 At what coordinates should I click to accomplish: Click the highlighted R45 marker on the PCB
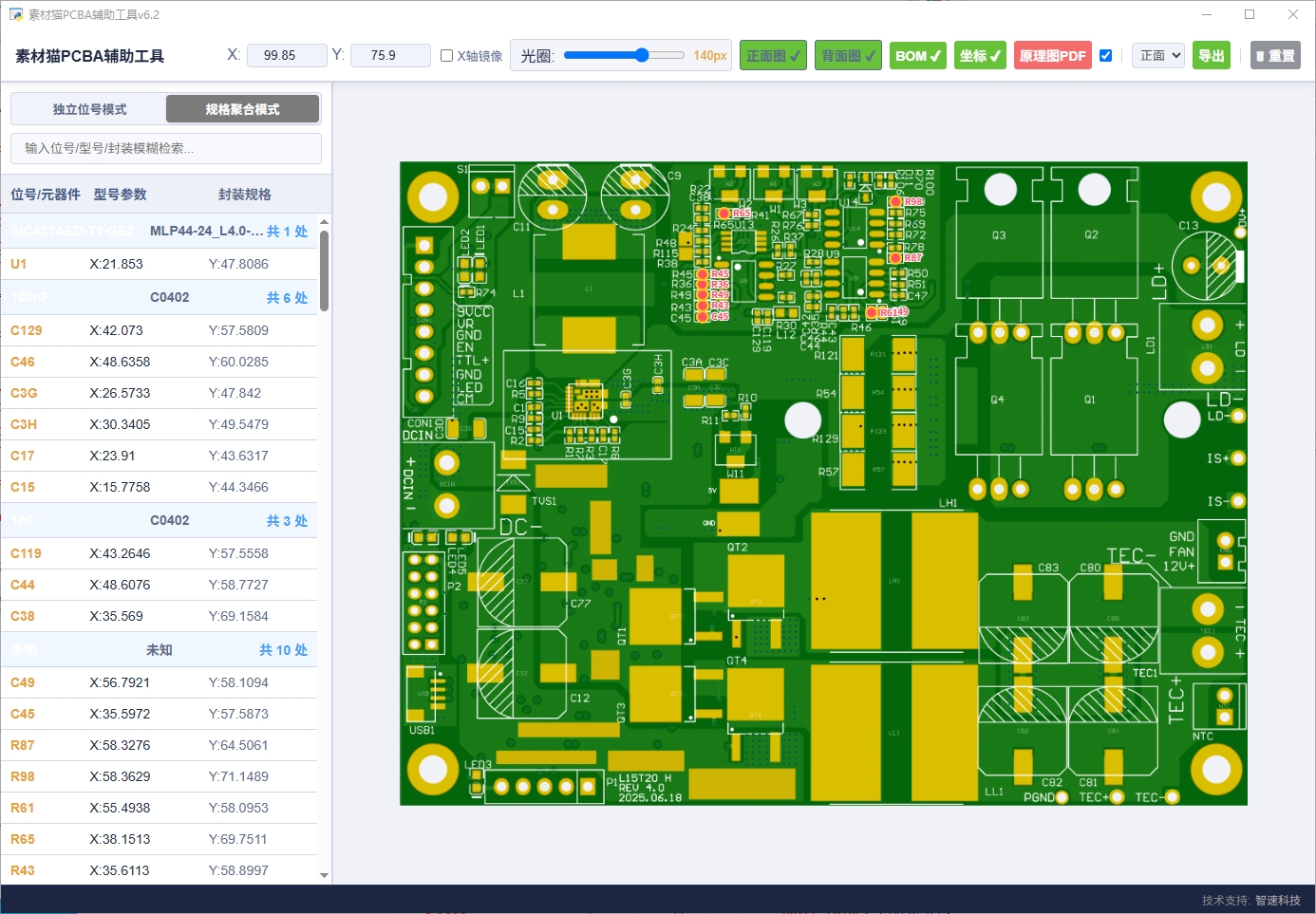pos(703,274)
